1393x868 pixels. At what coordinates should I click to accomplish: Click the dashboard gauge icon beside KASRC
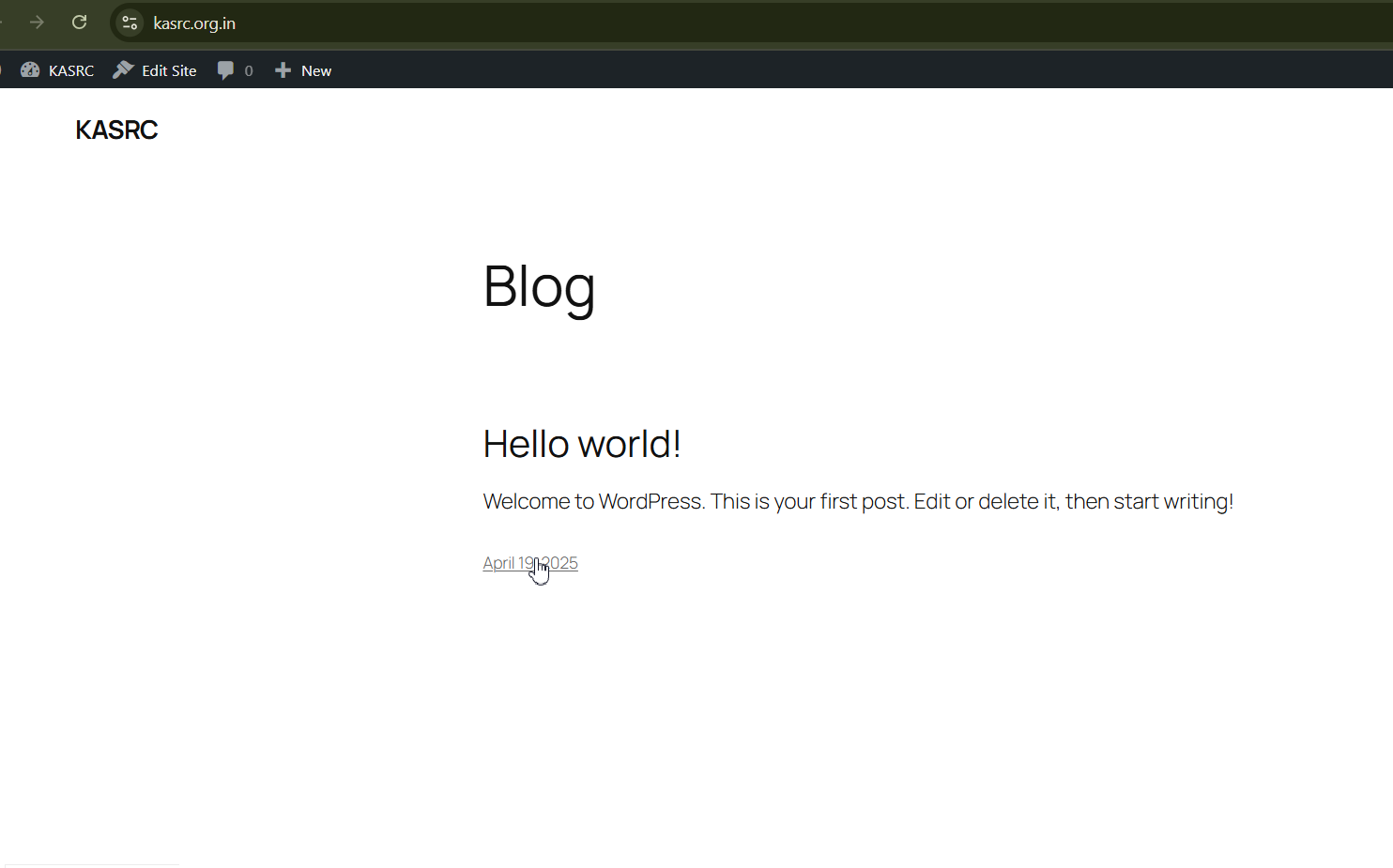coord(30,70)
